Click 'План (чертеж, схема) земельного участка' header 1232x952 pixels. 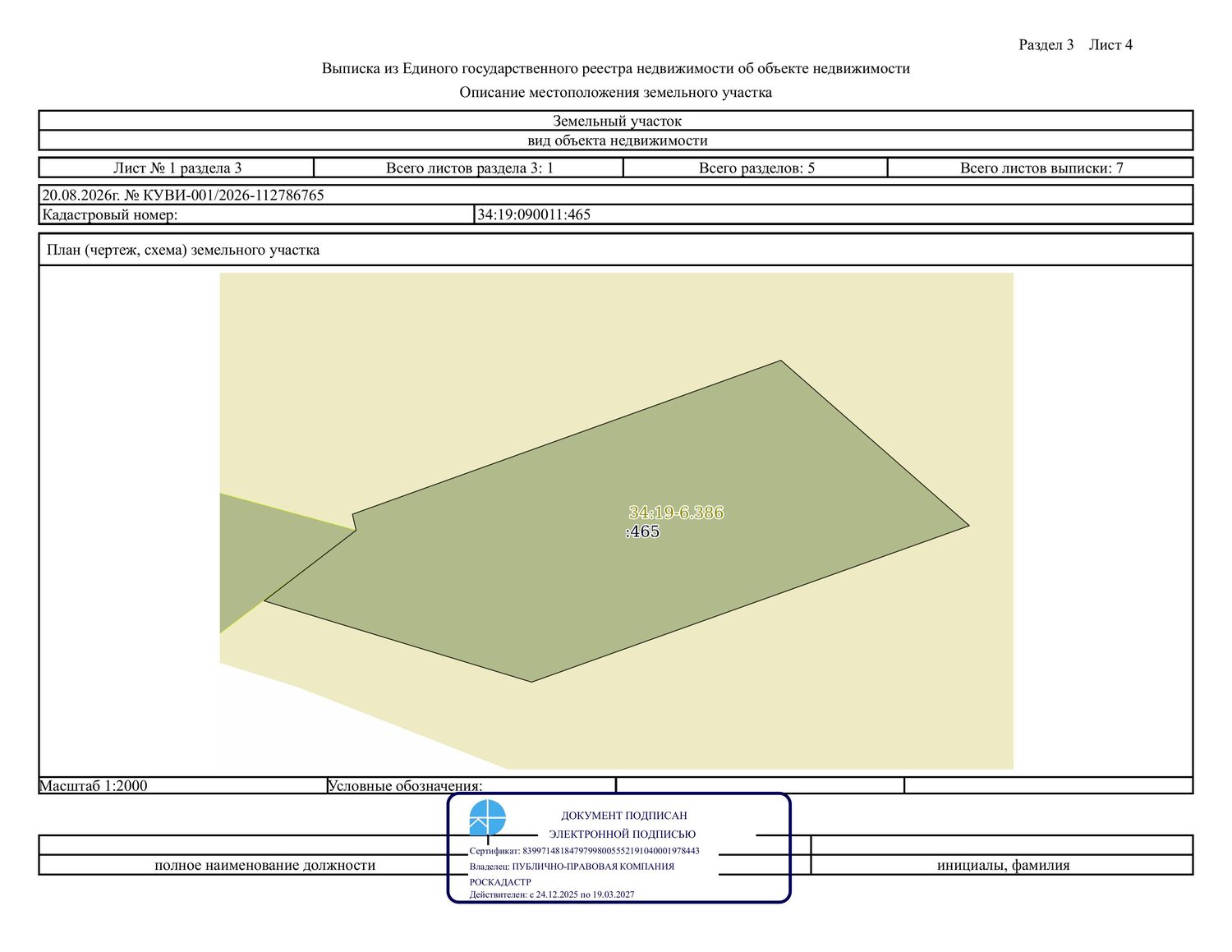(x=616, y=250)
